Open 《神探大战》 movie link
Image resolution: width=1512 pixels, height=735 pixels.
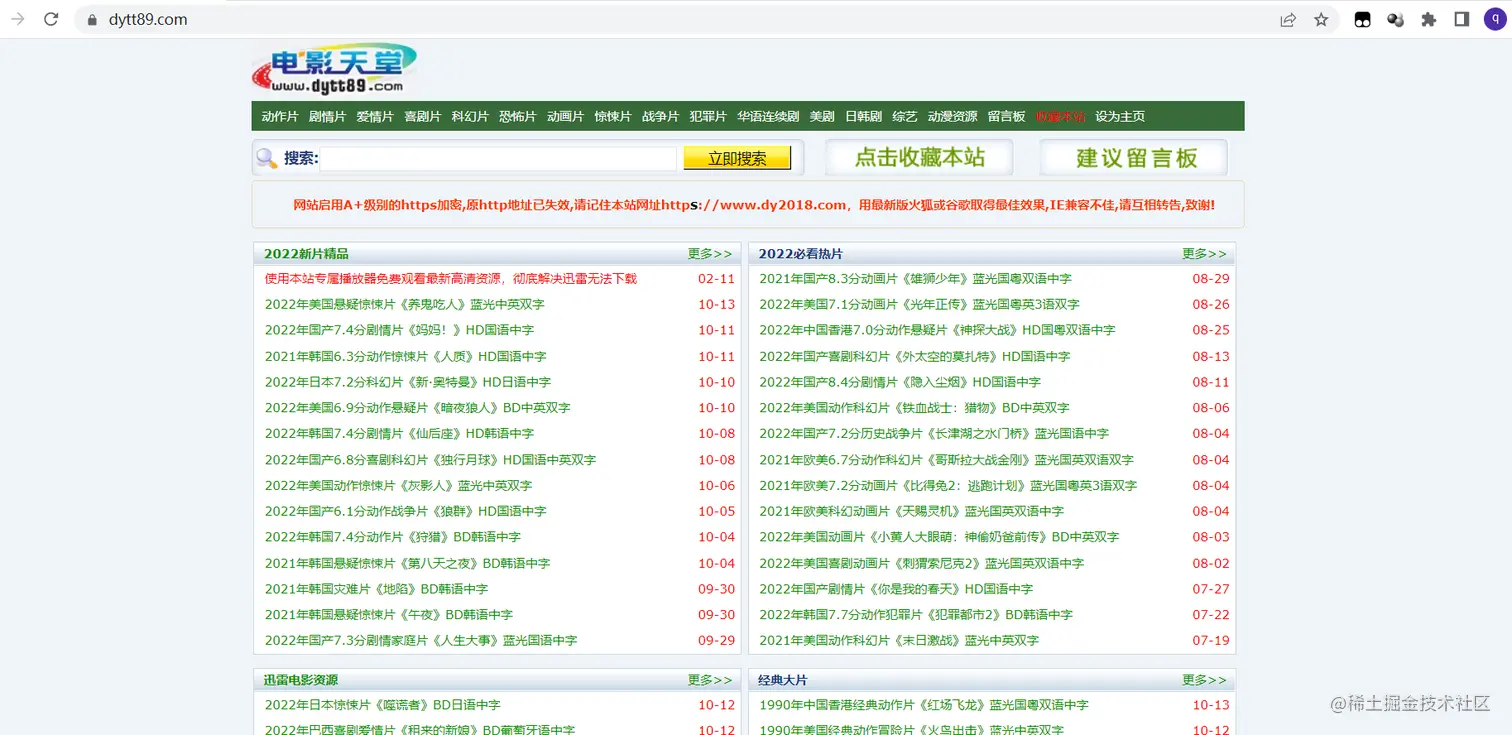click(x=937, y=330)
